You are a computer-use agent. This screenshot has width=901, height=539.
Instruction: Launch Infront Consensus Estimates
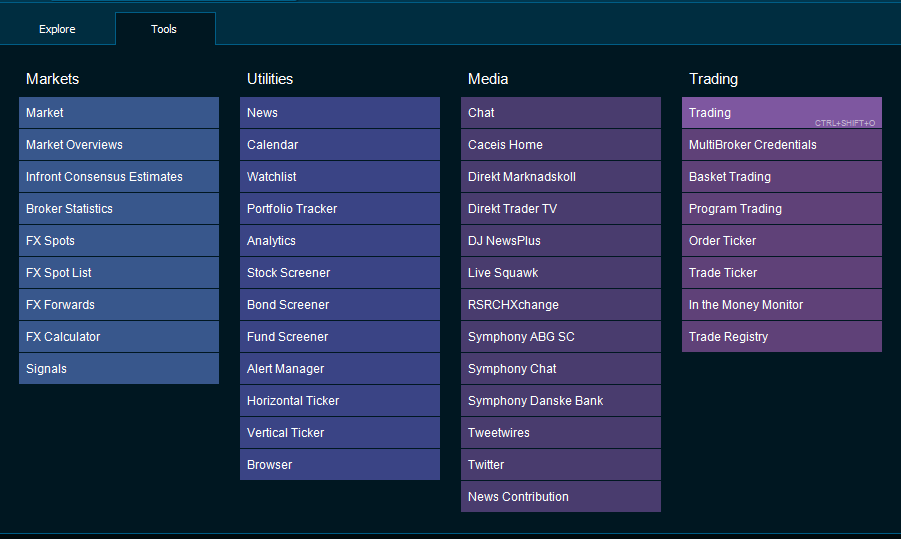[119, 177]
